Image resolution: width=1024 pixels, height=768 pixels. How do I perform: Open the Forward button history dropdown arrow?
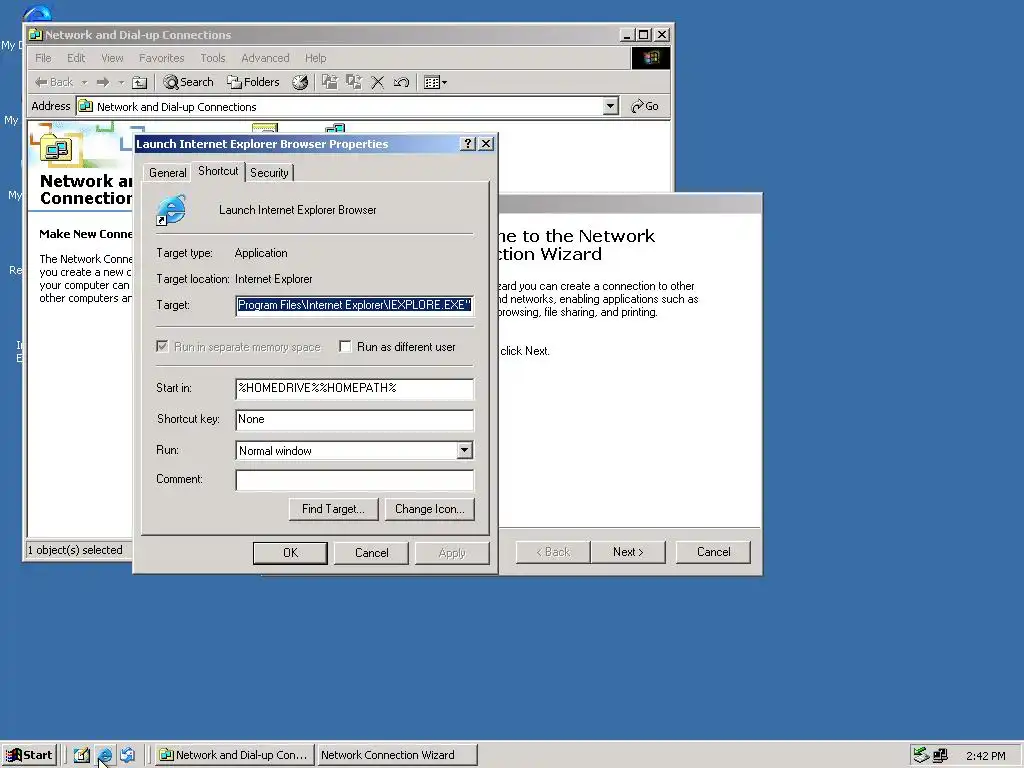point(121,83)
